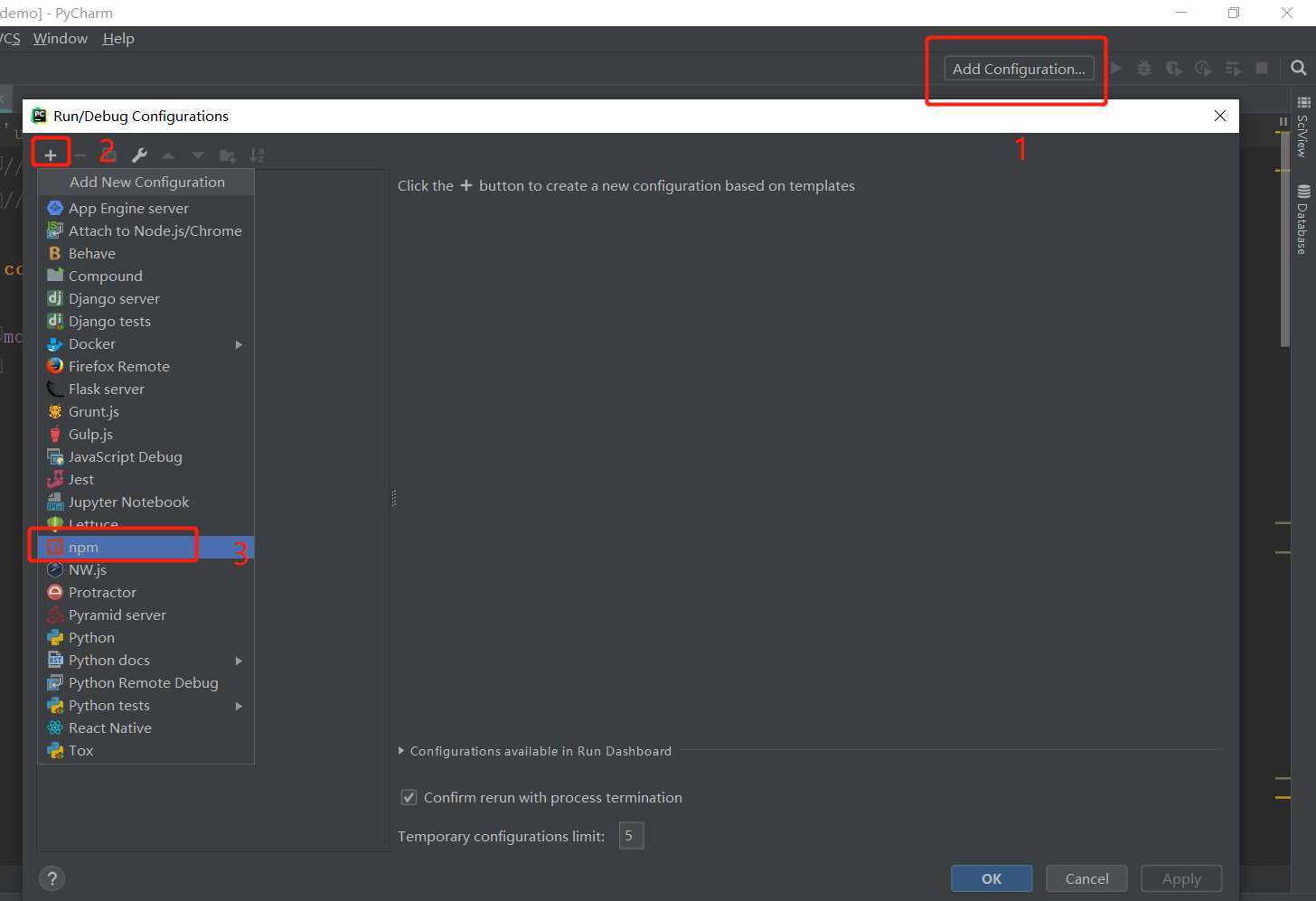Choose Tox configuration type
The height and width of the screenshot is (901, 1316).
(x=146, y=750)
